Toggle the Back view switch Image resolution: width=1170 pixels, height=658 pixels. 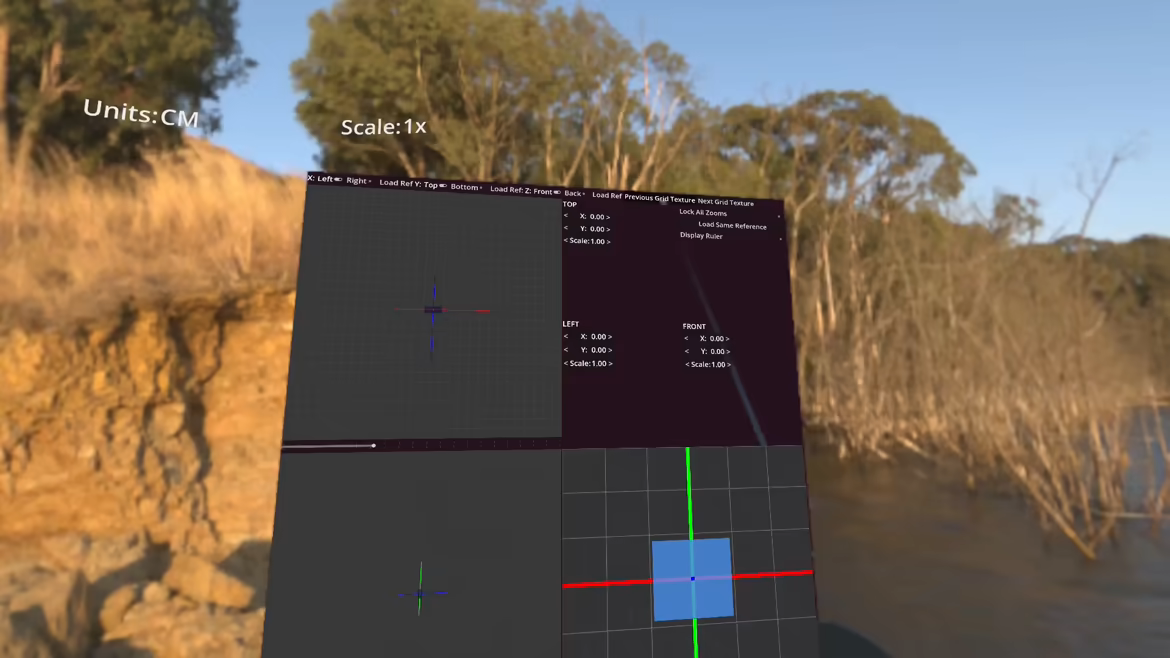[x=584, y=193]
